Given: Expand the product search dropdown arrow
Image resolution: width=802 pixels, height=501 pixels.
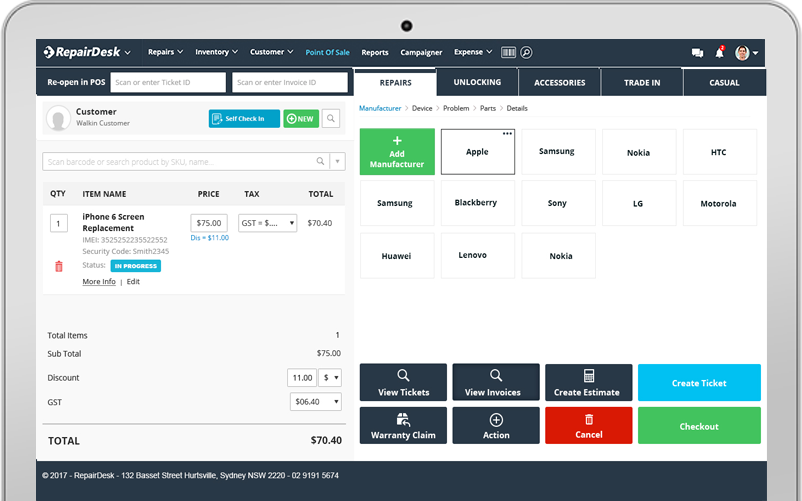Looking at the screenshot, I should 338,162.
